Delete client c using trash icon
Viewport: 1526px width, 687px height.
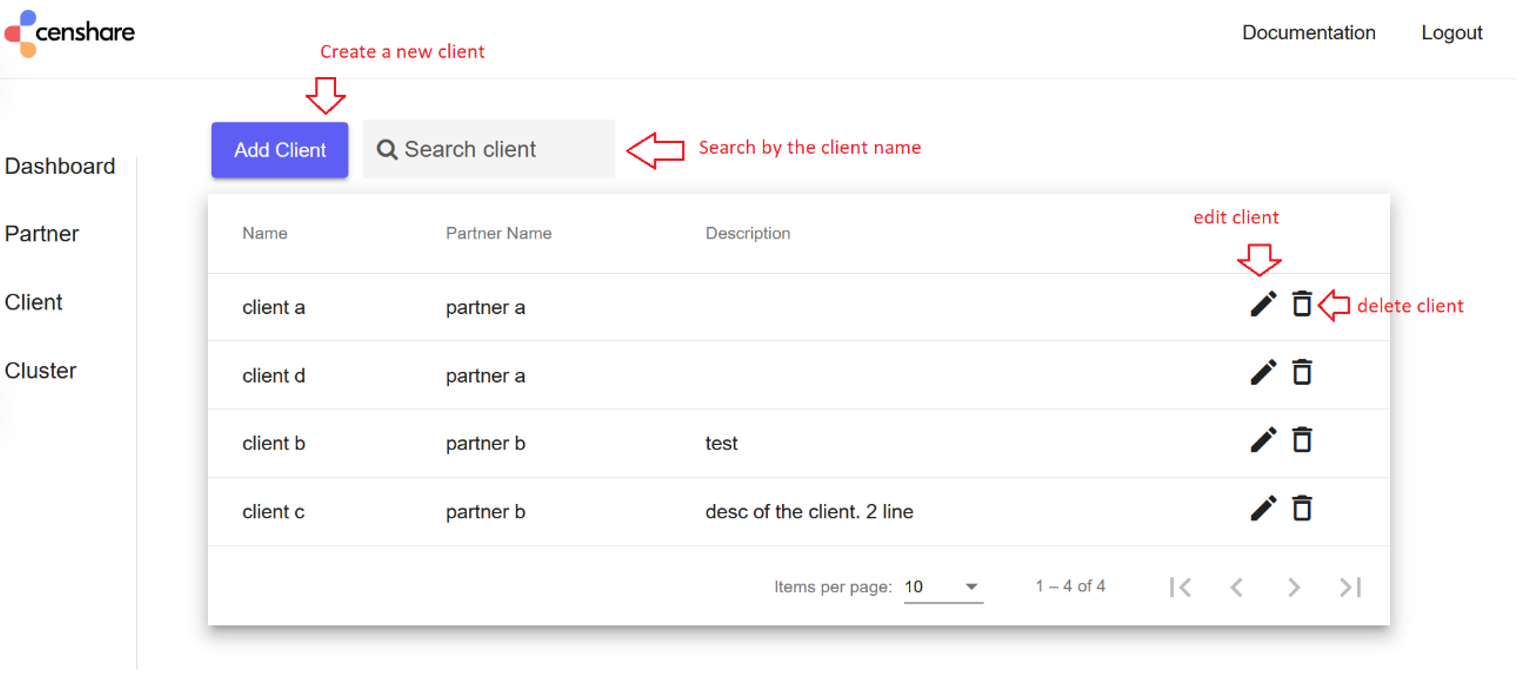click(1301, 509)
